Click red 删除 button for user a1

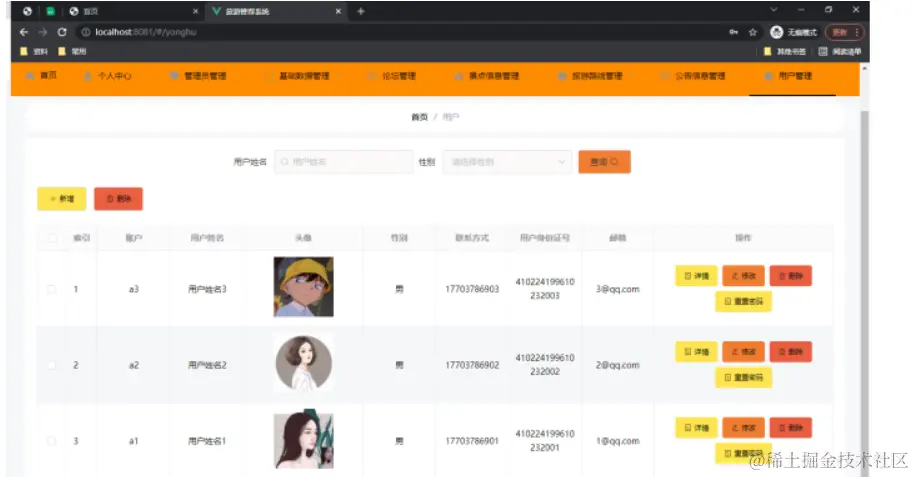tap(791, 427)
